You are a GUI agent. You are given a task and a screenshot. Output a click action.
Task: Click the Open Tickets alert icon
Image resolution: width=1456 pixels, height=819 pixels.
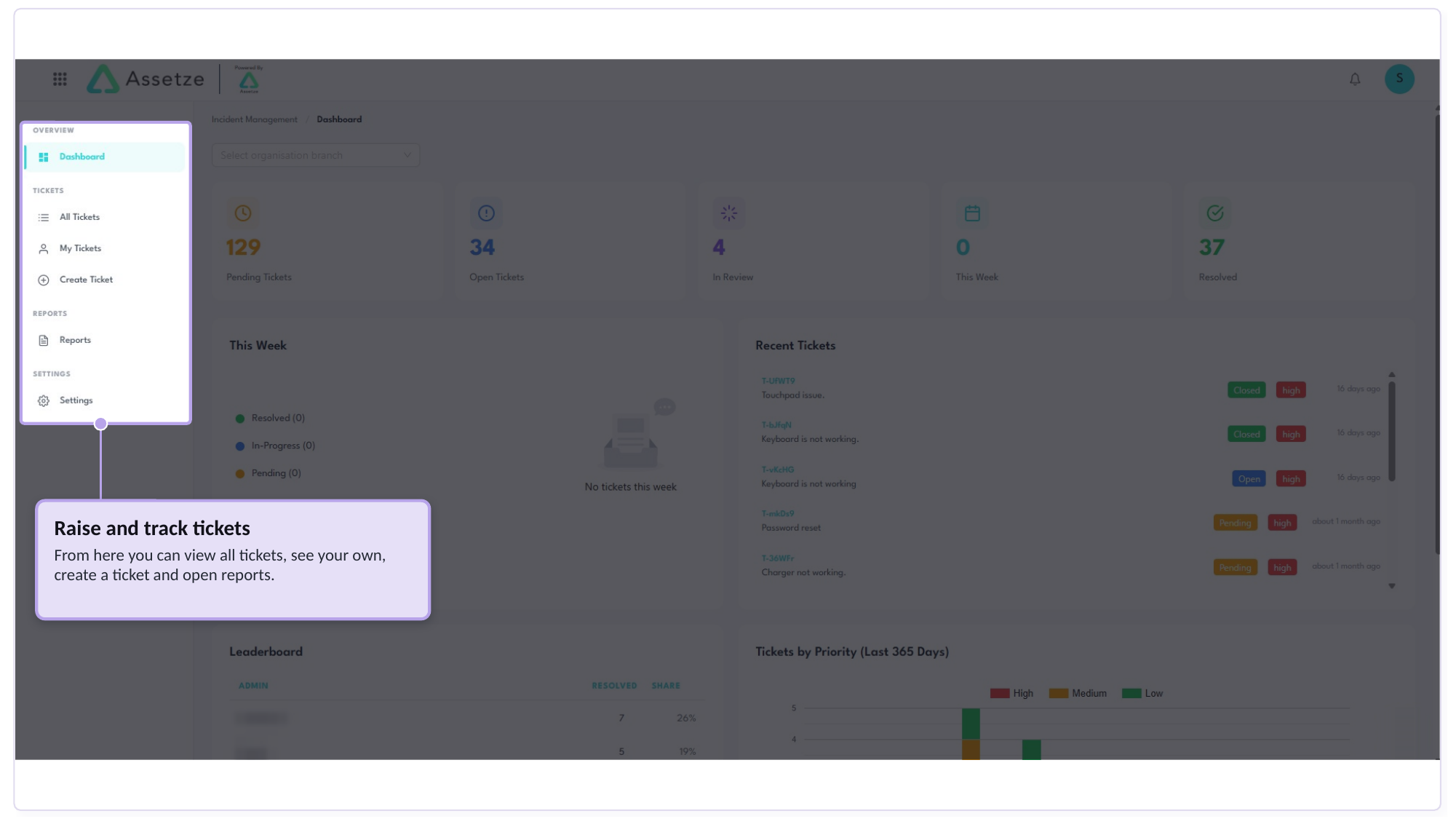tap(486, 213)
